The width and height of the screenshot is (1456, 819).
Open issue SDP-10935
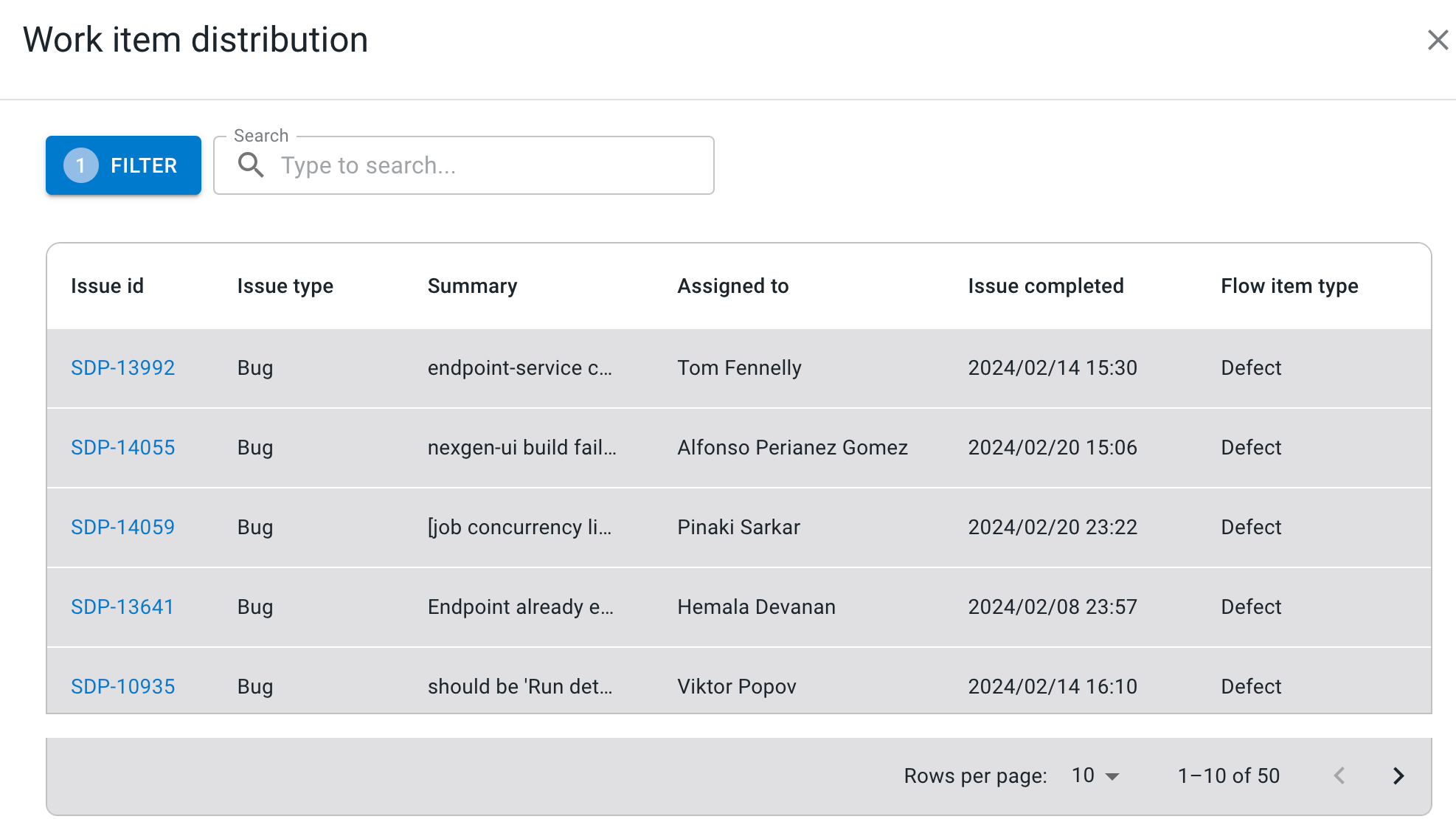pos(122,686)
